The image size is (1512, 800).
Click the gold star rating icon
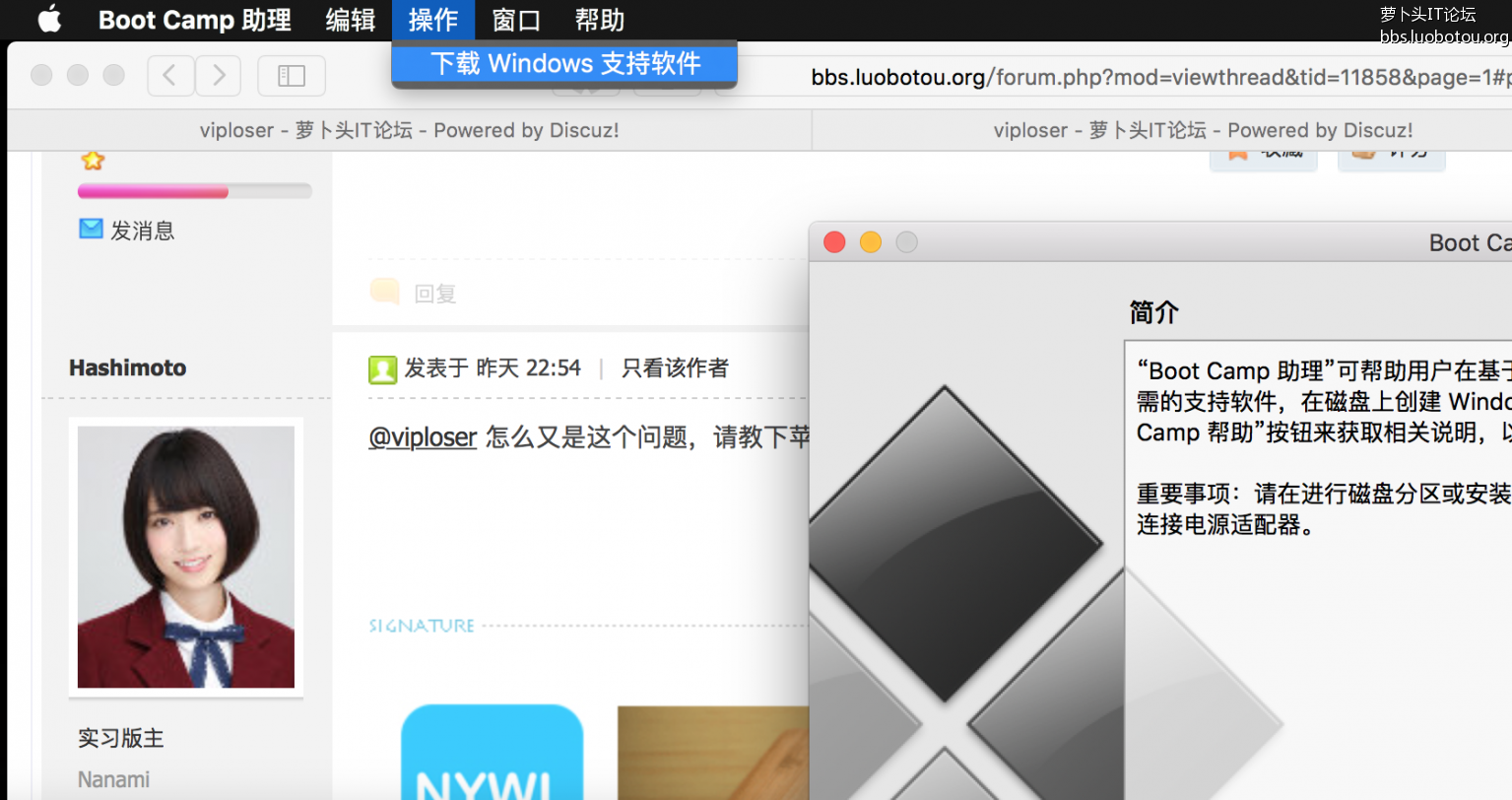click(93, 160)
